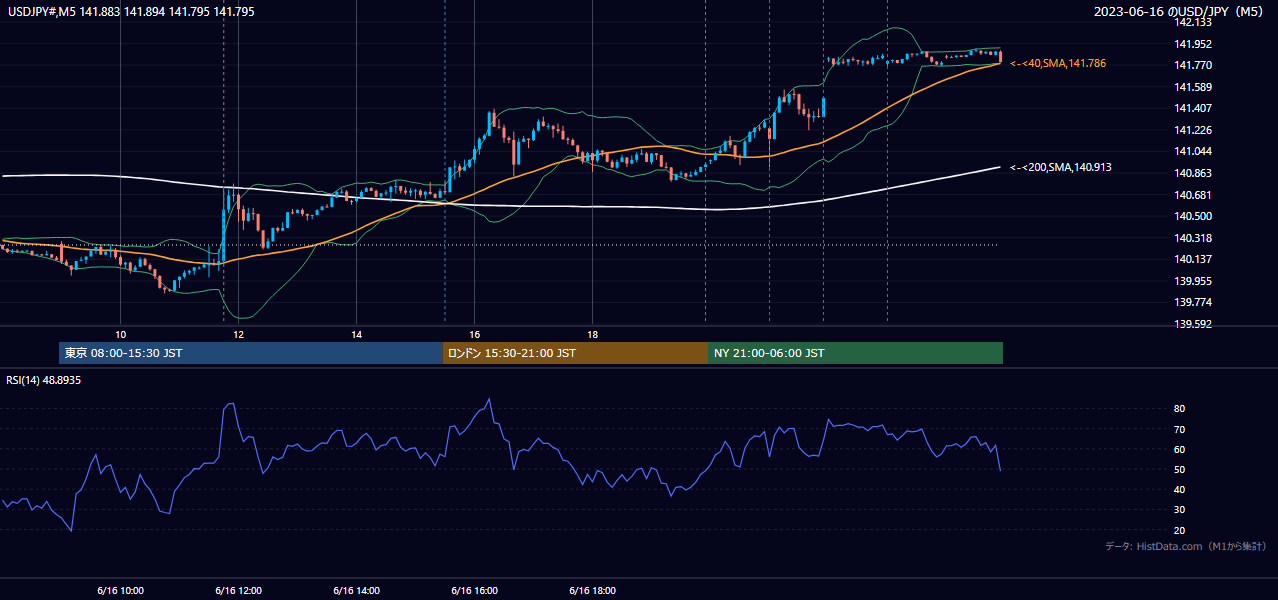The image size is (1278, 600).
Task: Click the hour 14 time axis label
Action: pyautogui.click(x=356, y=334)
